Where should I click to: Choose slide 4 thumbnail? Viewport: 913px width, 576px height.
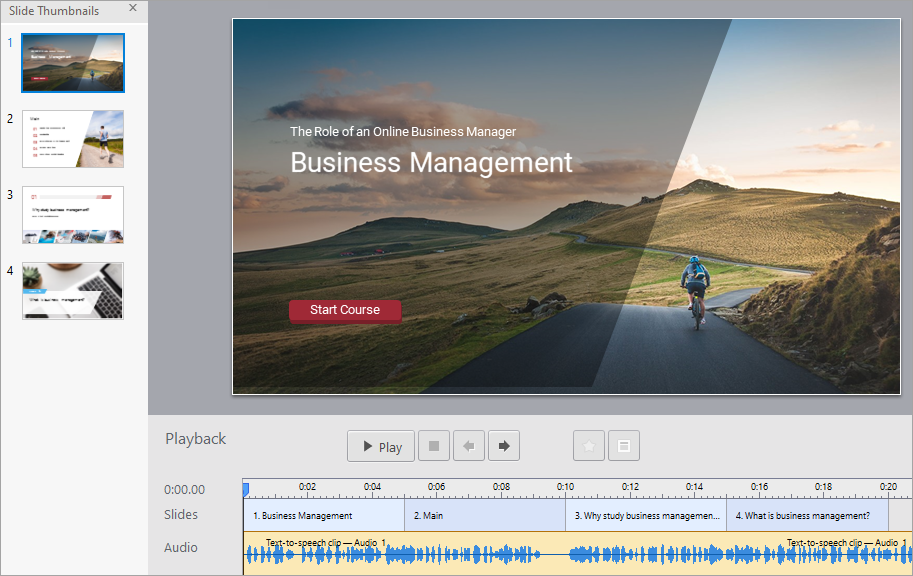click(73, 291)
